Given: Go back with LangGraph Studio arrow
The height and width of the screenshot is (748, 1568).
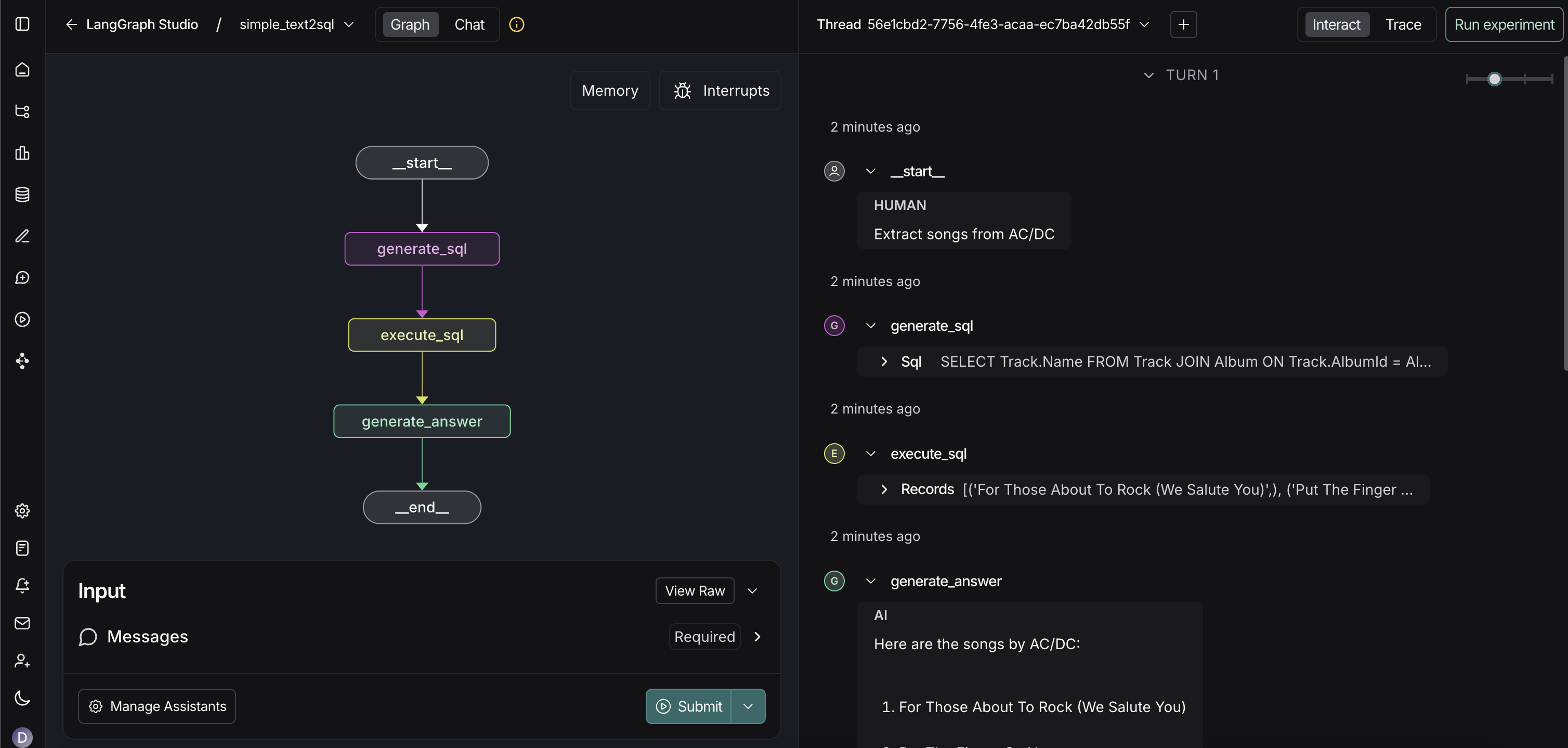Looking at the screenshot, I should click(71, 24).
